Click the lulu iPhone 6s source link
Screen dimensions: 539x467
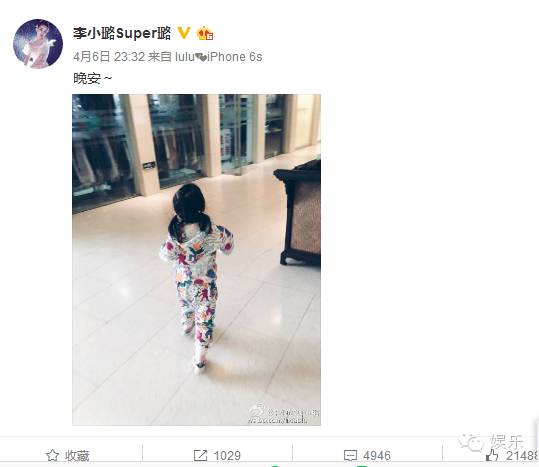[x=219, y=57]
